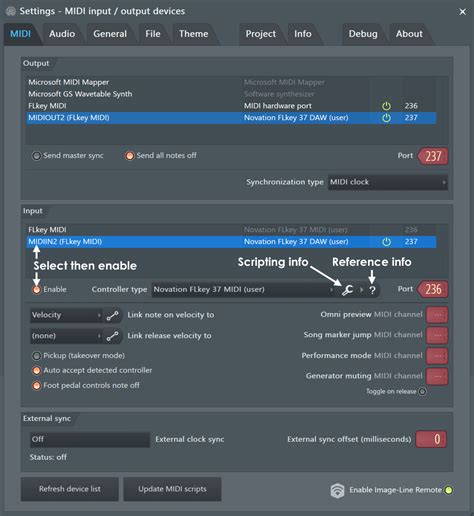The height and width of the screenshot is (516, 474).
Task: Click the input Port 236 value box
Action: pos(433,289)
